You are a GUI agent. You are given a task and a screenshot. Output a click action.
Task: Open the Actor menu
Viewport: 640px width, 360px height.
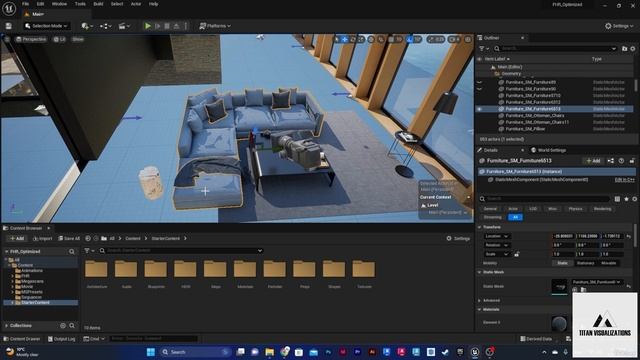pyautogui.click(x=136, y=4)
